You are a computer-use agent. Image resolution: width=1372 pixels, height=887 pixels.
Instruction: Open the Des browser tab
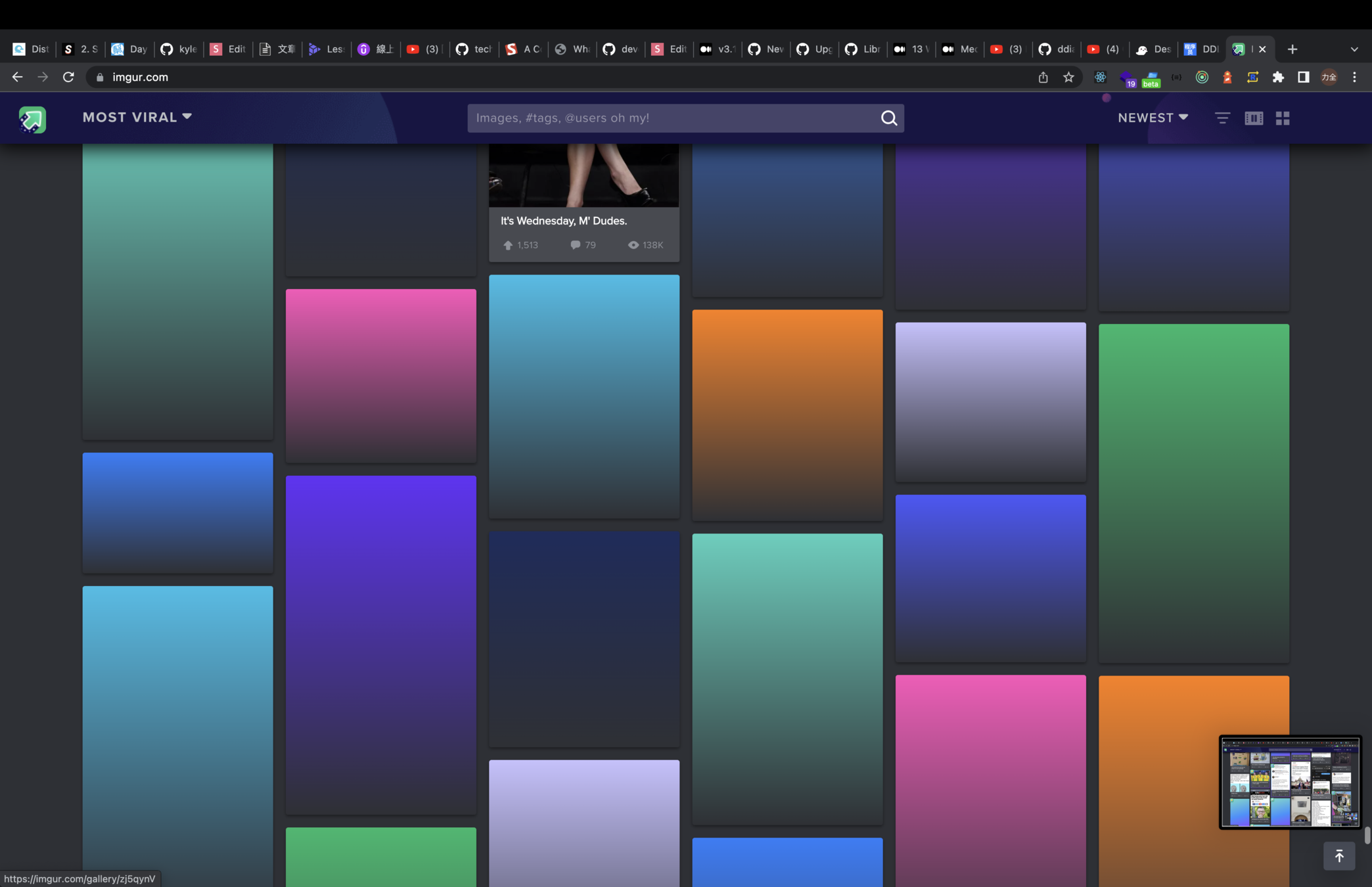pyautogui.click(x=1154, y=49)
